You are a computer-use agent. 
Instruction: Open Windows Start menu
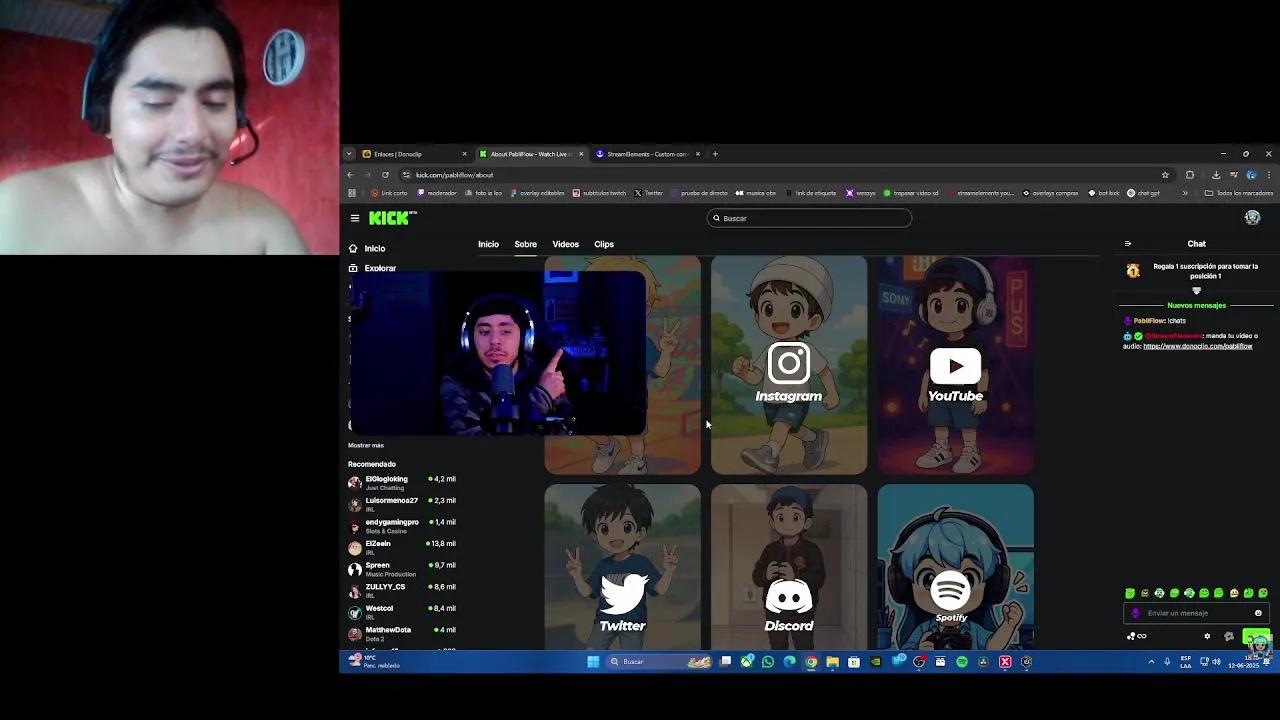593,662
